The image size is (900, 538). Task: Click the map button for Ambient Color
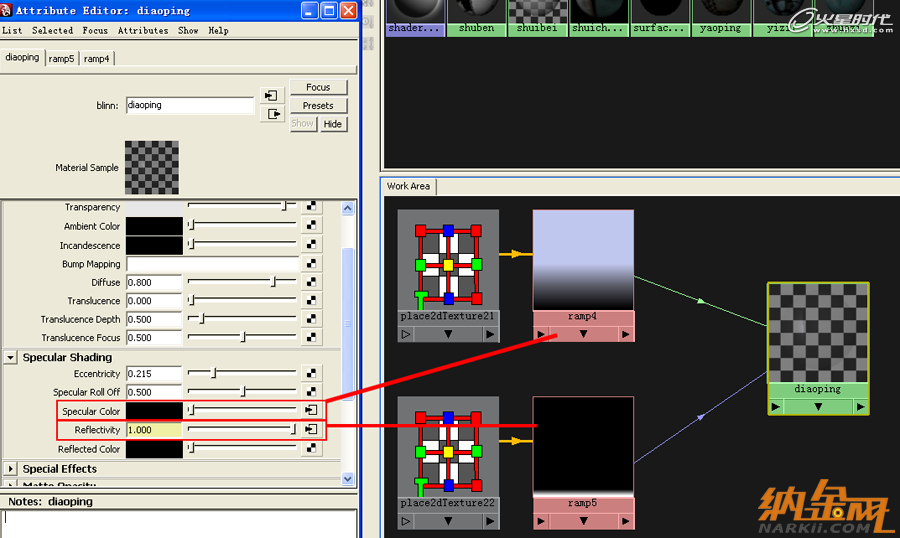click(311, 225)
